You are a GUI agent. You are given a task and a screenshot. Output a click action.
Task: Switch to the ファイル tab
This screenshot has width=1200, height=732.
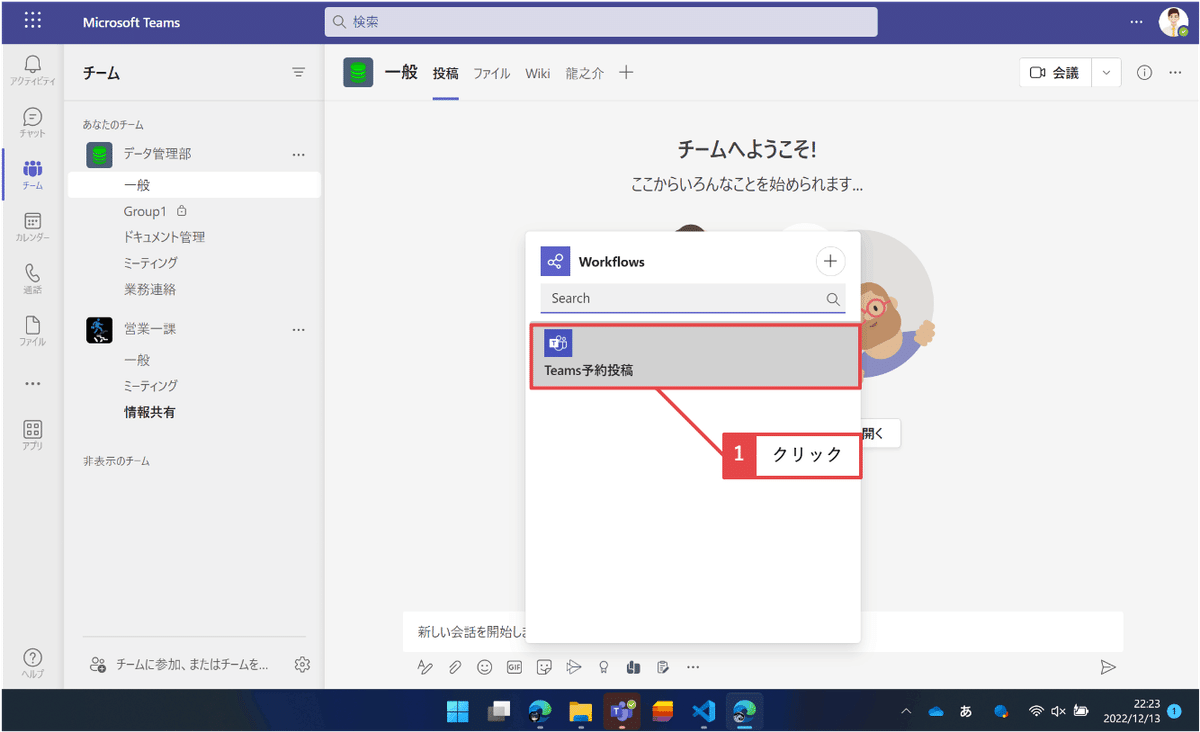pos(492,73)
